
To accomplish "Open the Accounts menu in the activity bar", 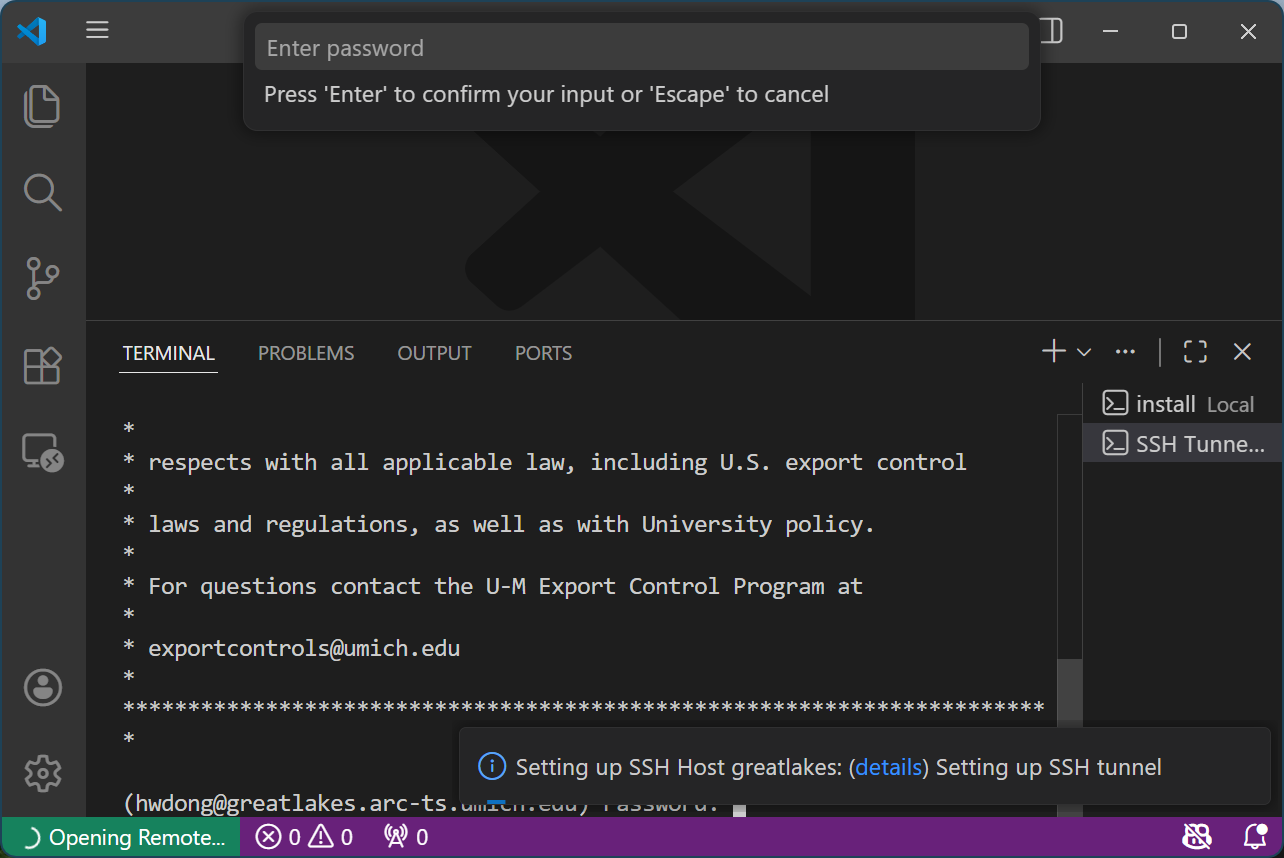I will [42, 687].
